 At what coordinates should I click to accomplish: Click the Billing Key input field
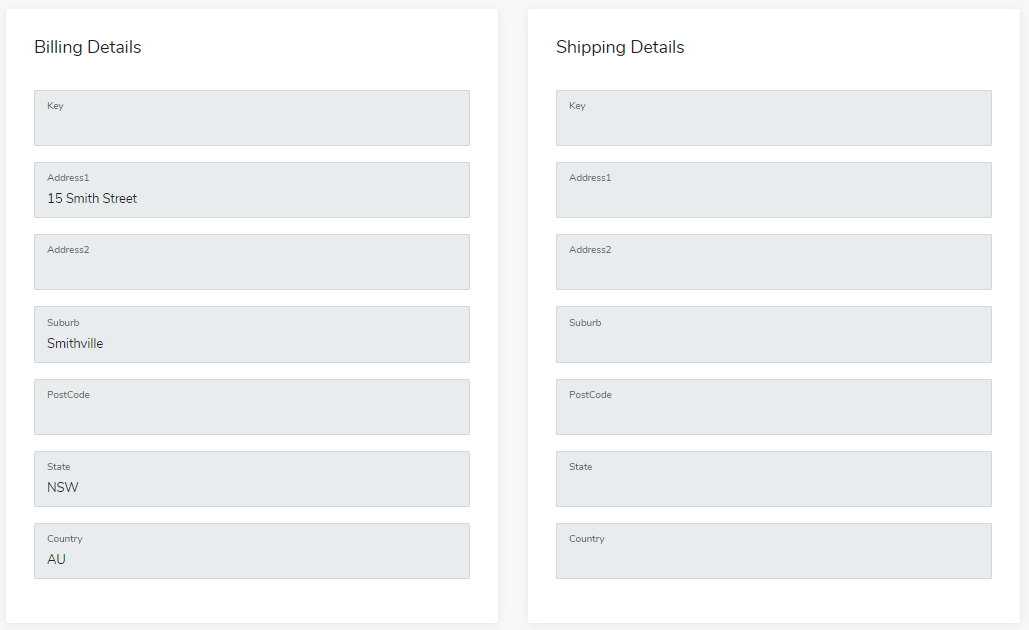coord(252,118)
